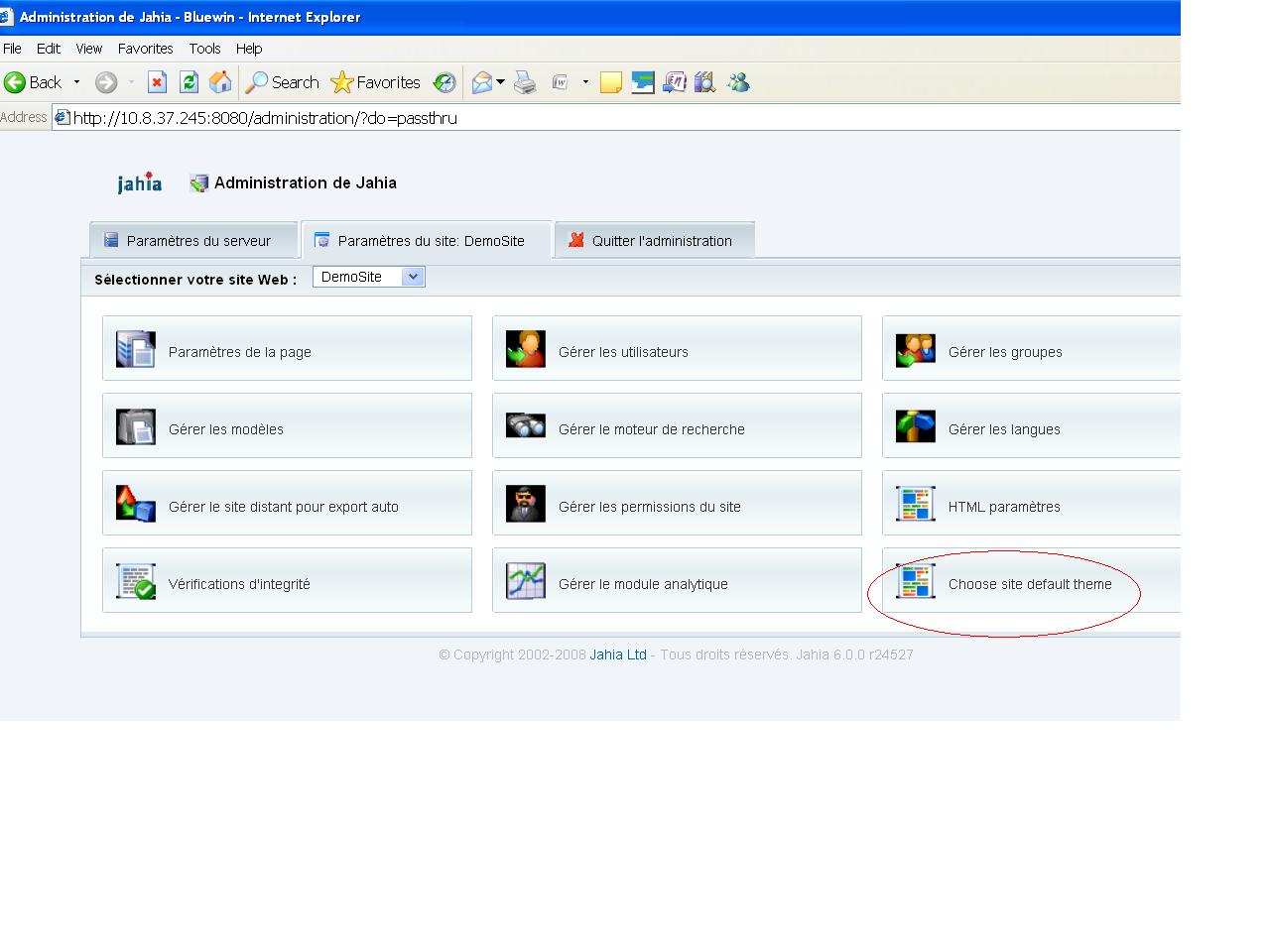This screenshot has height=952, width=1270.
Task: Expand the Back button history dropdown arrow
Action: tap(76, 82)
